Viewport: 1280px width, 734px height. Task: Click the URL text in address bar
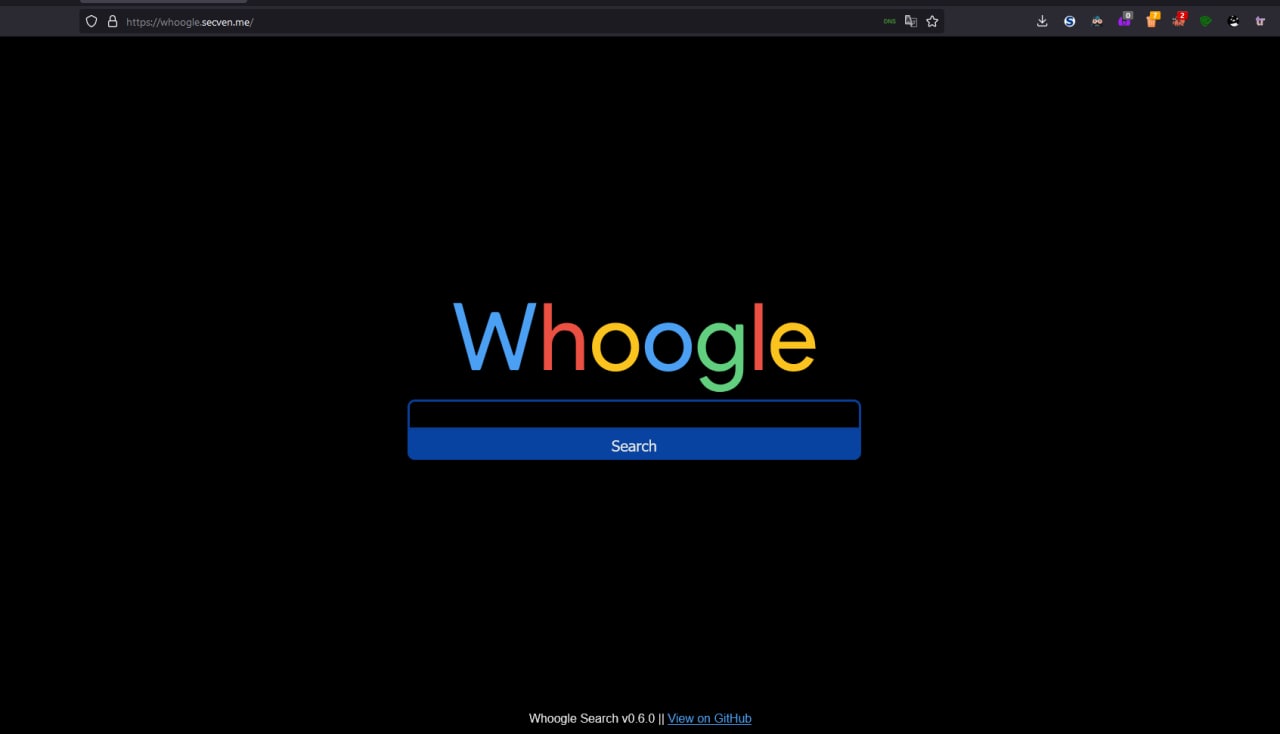pos(189,21)
